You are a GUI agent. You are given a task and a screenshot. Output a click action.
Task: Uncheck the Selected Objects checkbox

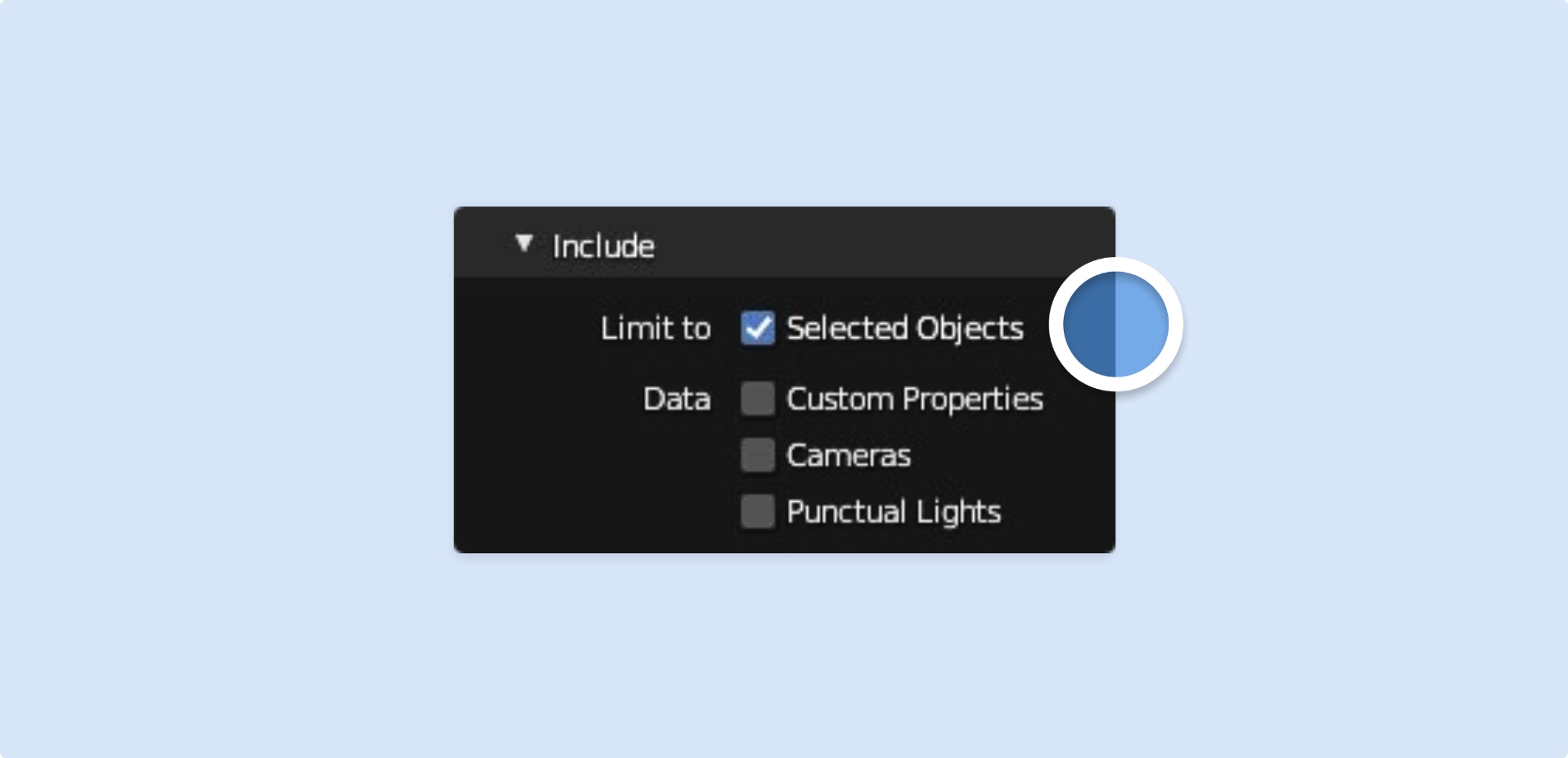tap(758, 328)
